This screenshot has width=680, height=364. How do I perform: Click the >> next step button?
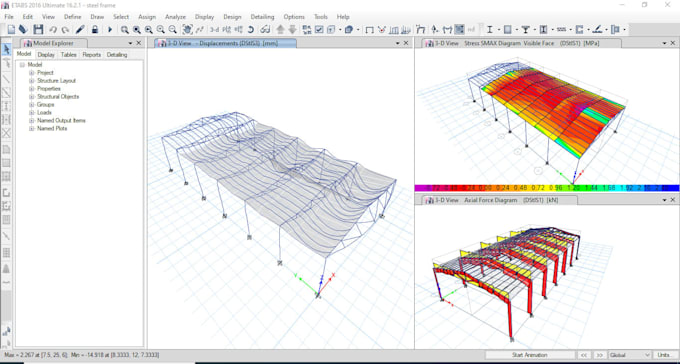click(599, 355)
